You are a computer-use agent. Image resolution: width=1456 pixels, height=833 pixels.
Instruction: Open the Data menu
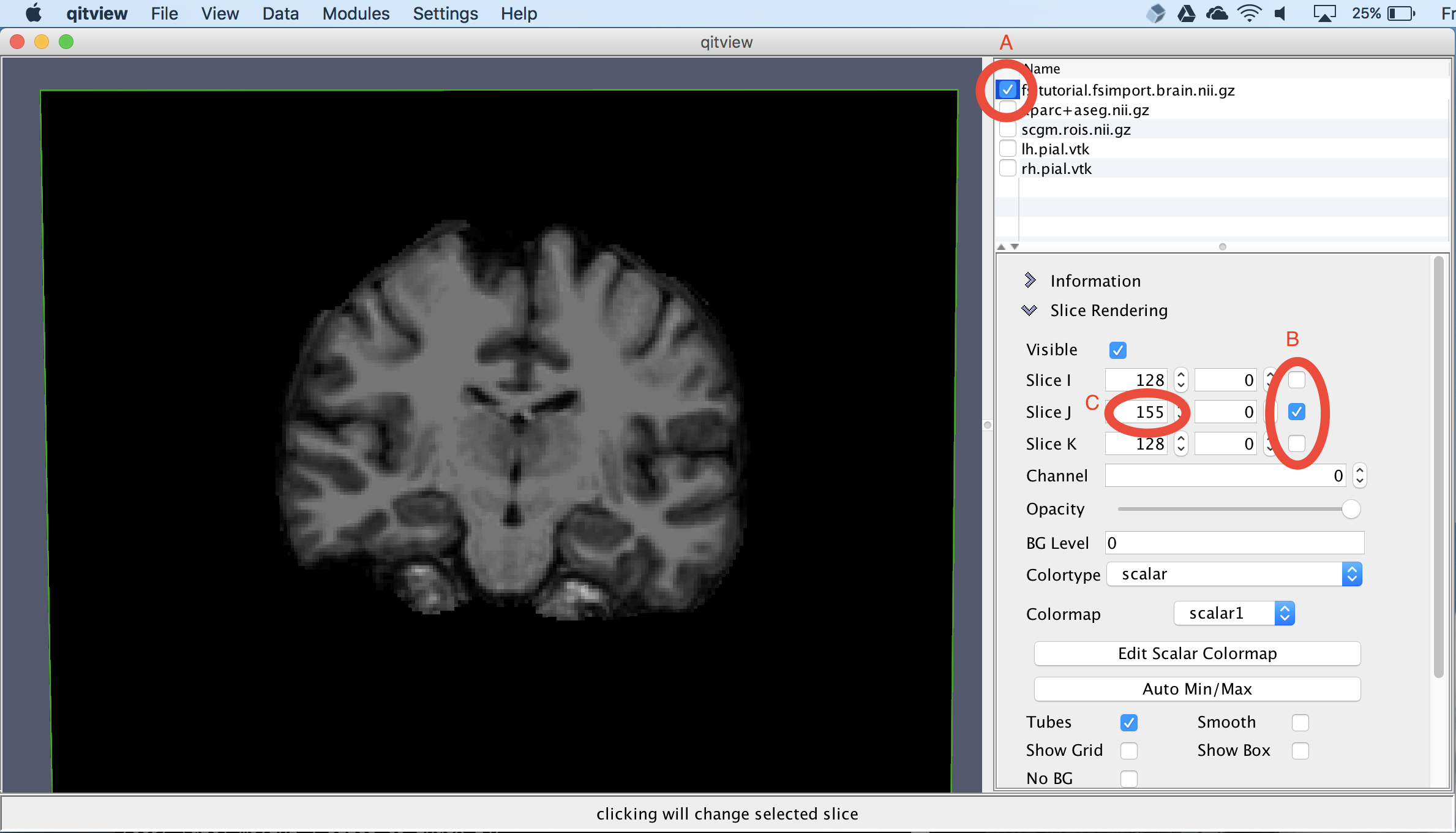(280, 13)
